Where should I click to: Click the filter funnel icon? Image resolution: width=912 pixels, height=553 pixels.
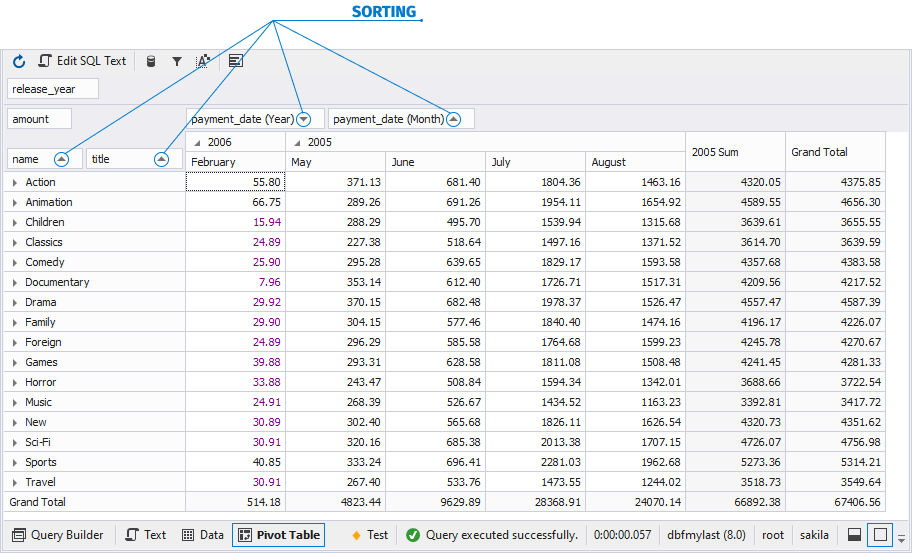click(x=177, y=61)
